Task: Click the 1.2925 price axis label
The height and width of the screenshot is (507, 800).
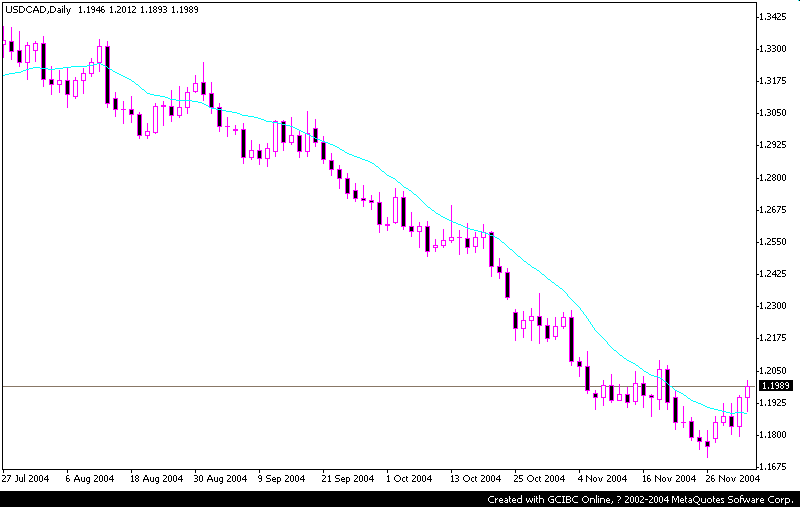Action: pyautogui.click(x=772, y=145)
